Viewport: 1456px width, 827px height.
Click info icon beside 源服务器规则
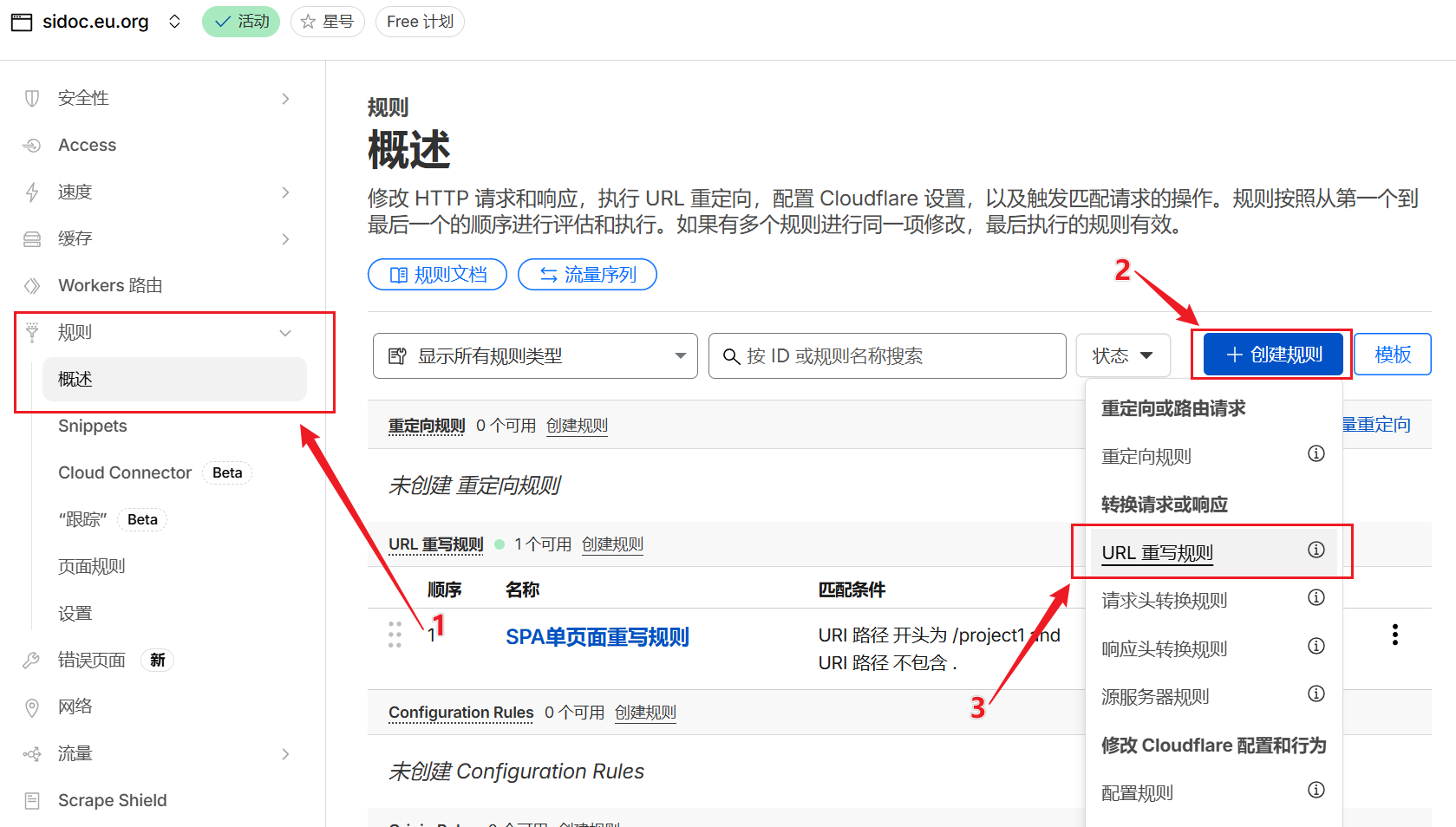(1316, 694)
